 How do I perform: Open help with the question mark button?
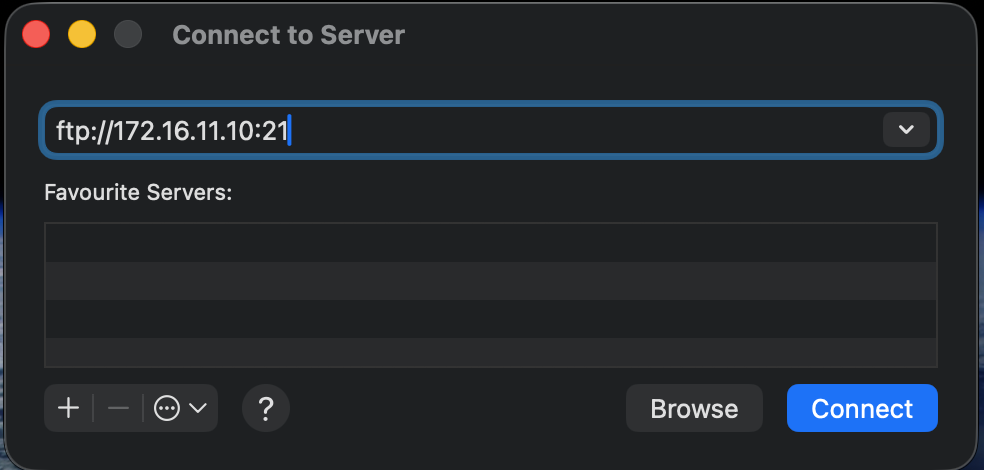tap(266, 408)
